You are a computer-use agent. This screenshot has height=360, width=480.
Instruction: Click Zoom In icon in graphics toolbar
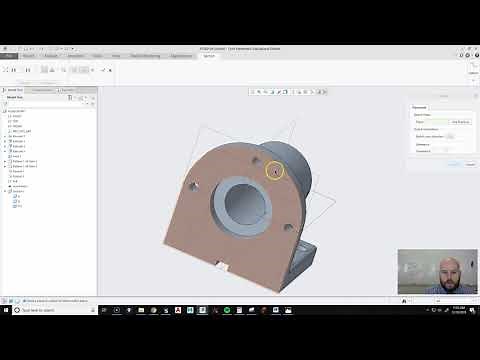pyautogui.click(x=259, y=92)
